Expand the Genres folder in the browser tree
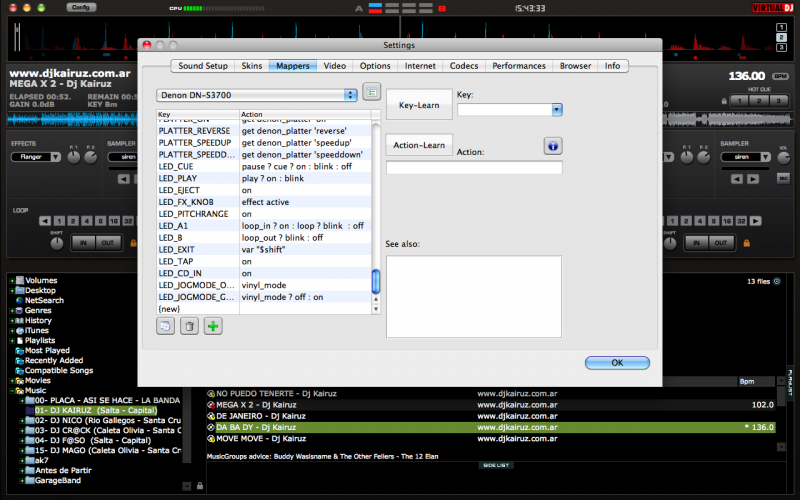Screen dimensions: 800x500 click(12, 310)
